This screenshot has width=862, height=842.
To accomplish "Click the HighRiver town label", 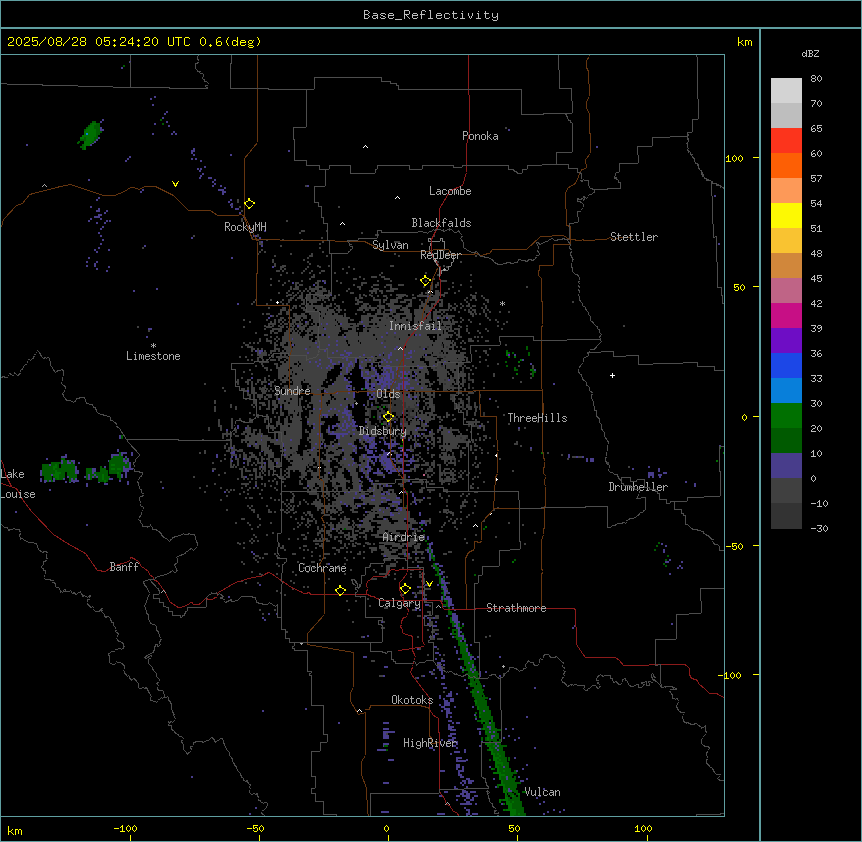I will coord(430,743).
